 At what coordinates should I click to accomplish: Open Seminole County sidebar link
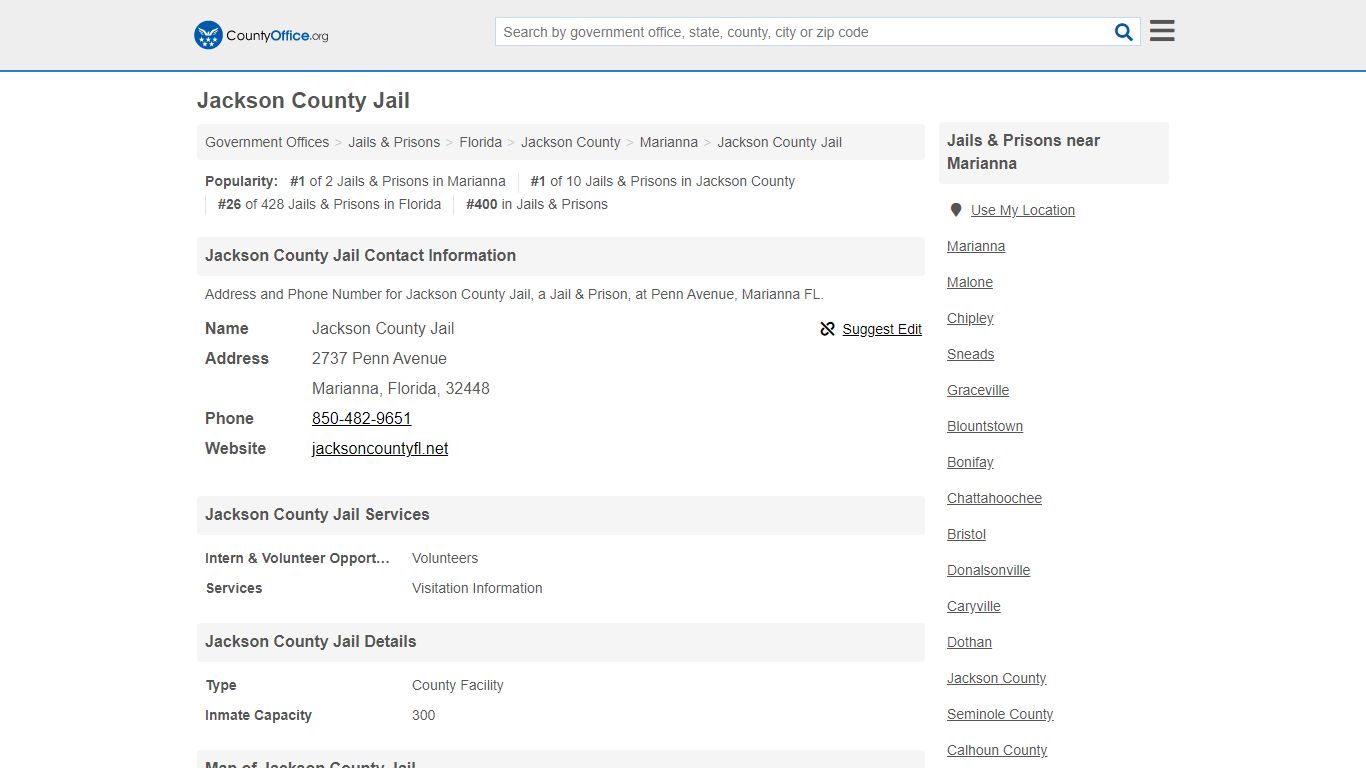pyautogui.click(x=1000, y=714)
